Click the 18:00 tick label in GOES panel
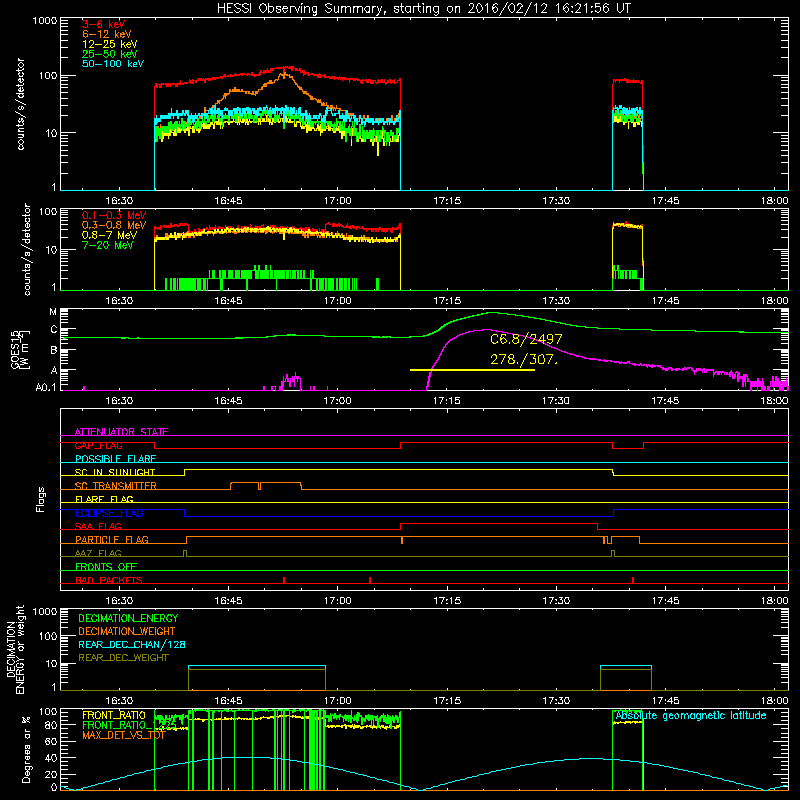The width and height of the screenshot is (800, 800). click(774, 401)
